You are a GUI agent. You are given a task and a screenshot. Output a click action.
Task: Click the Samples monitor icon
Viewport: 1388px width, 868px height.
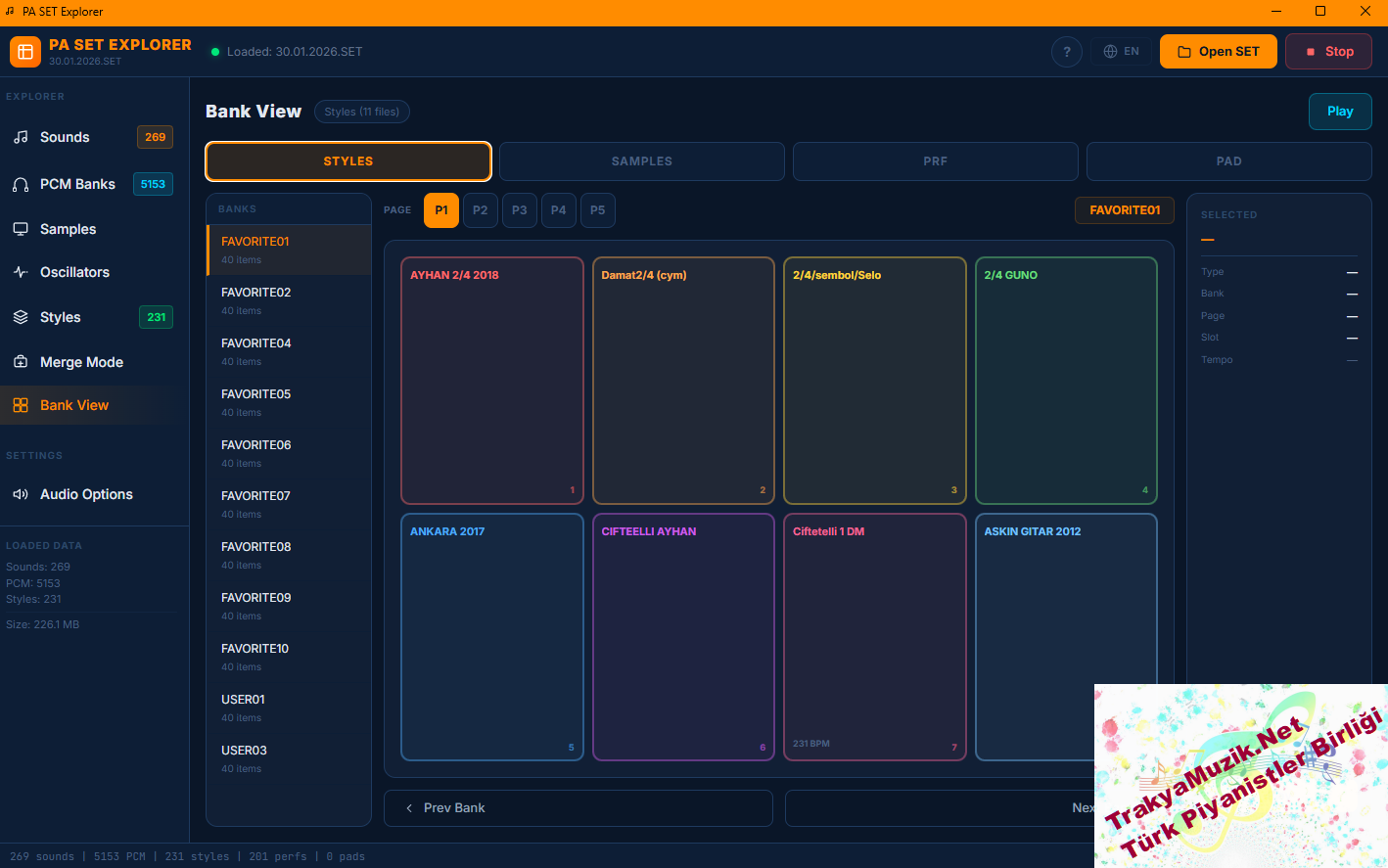[21, 229]
